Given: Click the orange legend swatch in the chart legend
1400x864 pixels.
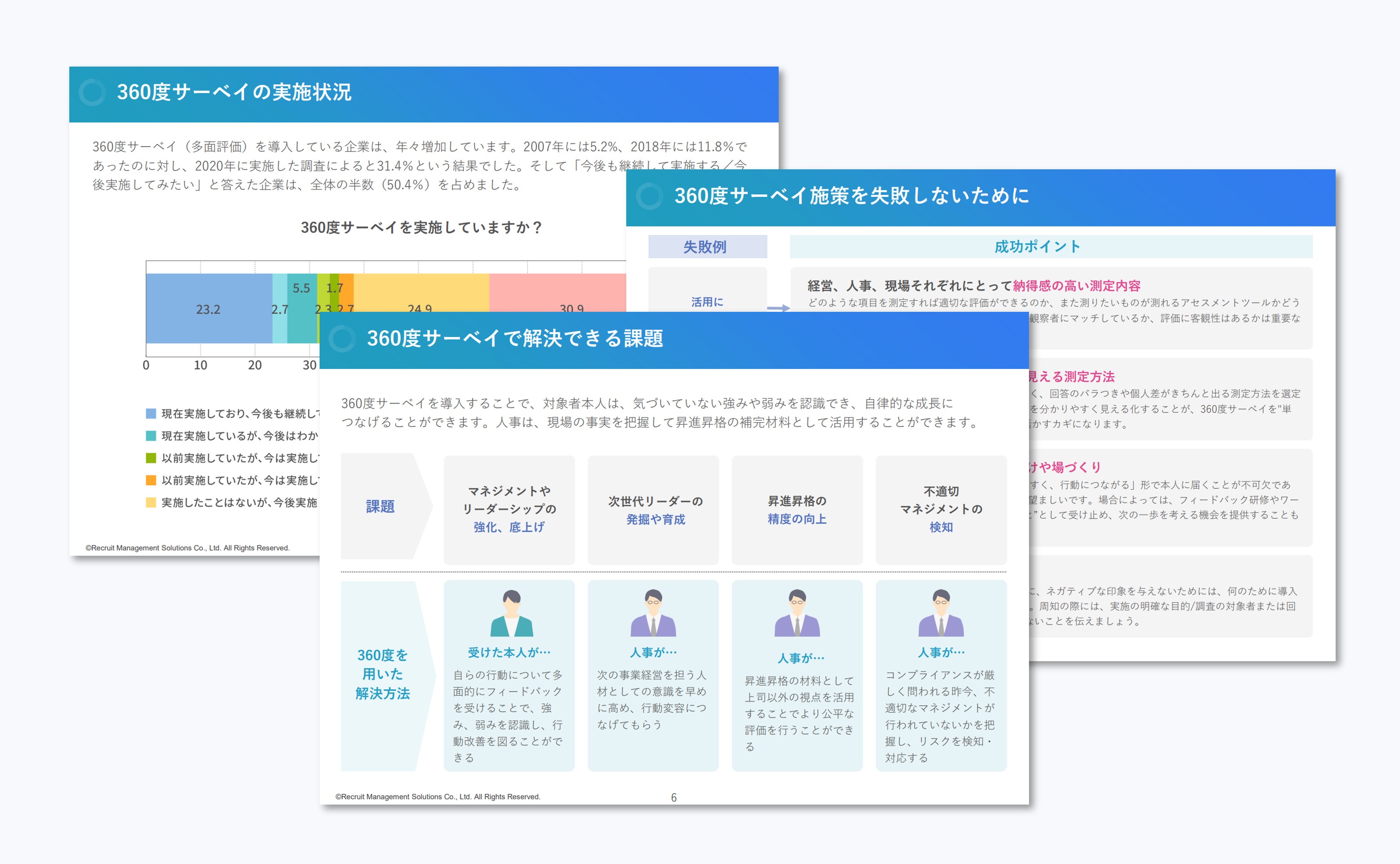Looking at the screenshot, I should tap(151, 480).
